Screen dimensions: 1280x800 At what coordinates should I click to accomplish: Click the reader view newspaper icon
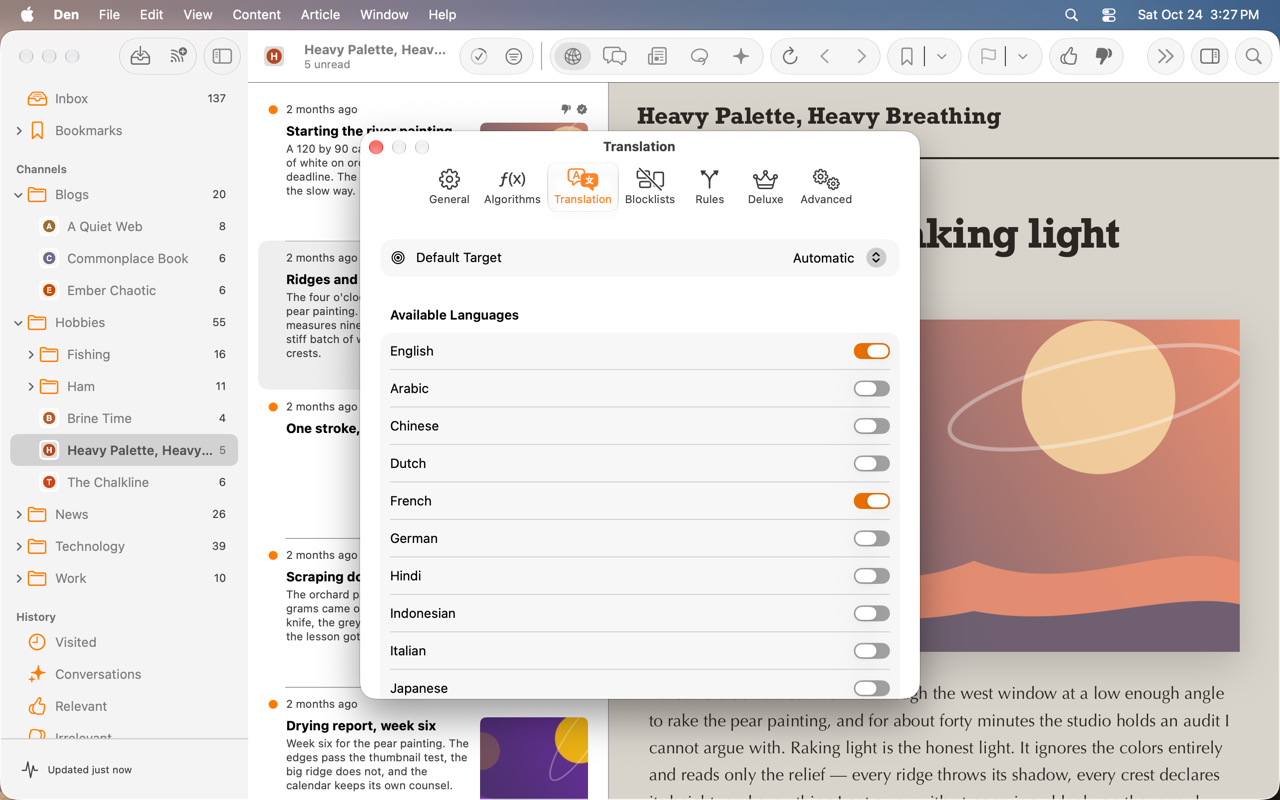coord(658,57)
